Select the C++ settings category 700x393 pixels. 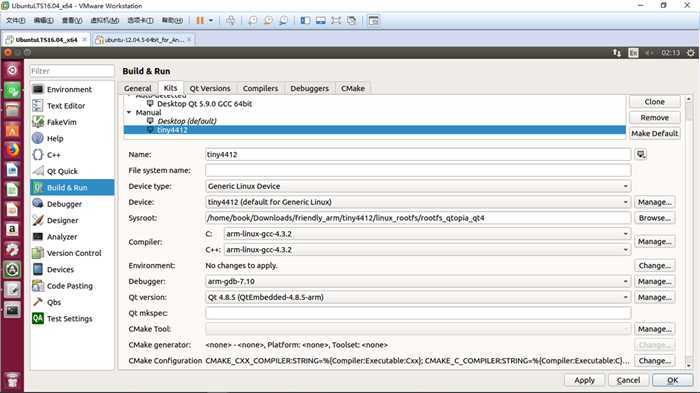[x=72, y=155]
